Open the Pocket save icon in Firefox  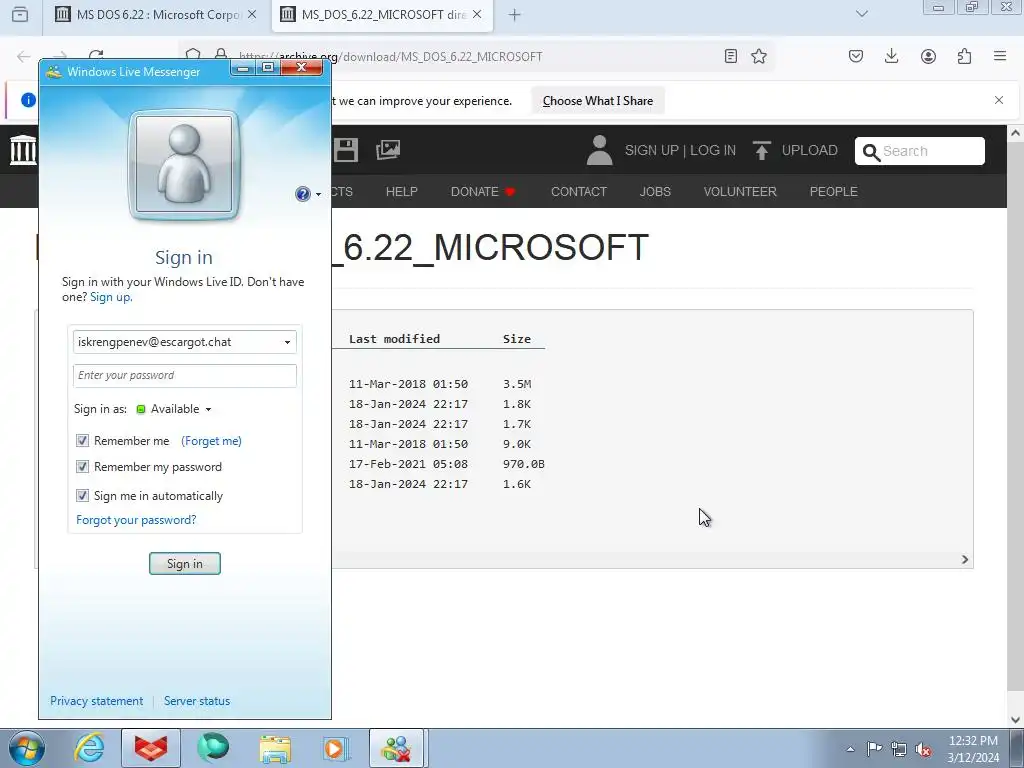856,56
